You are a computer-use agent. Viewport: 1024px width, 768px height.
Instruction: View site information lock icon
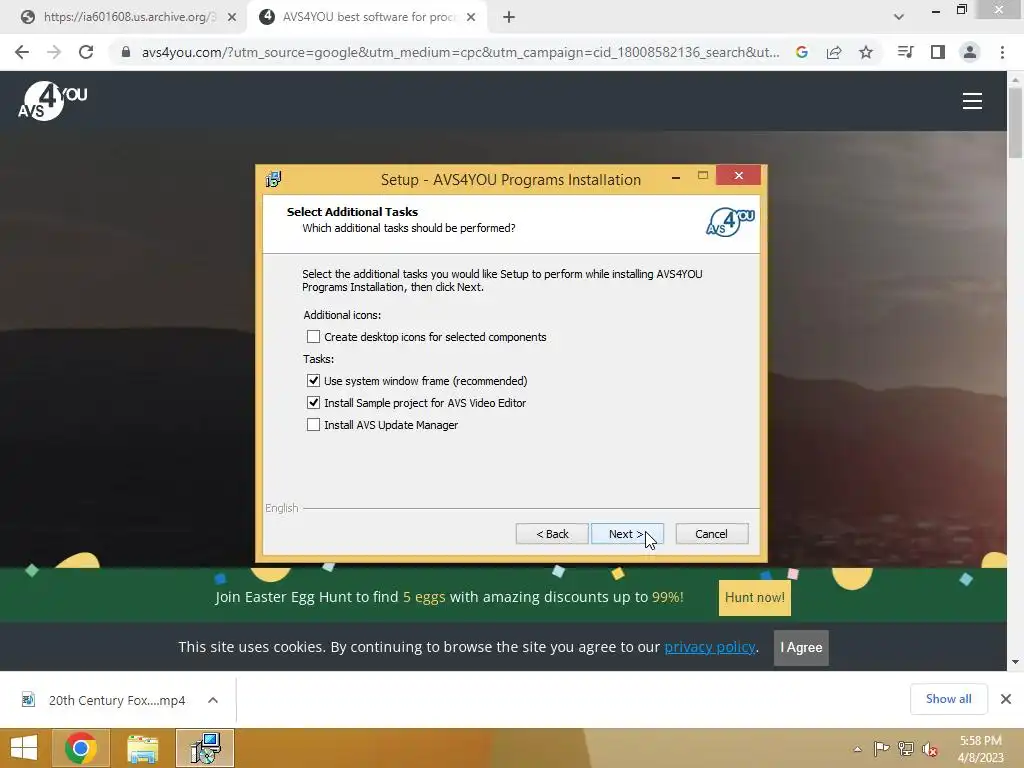(x=126, y=52)
